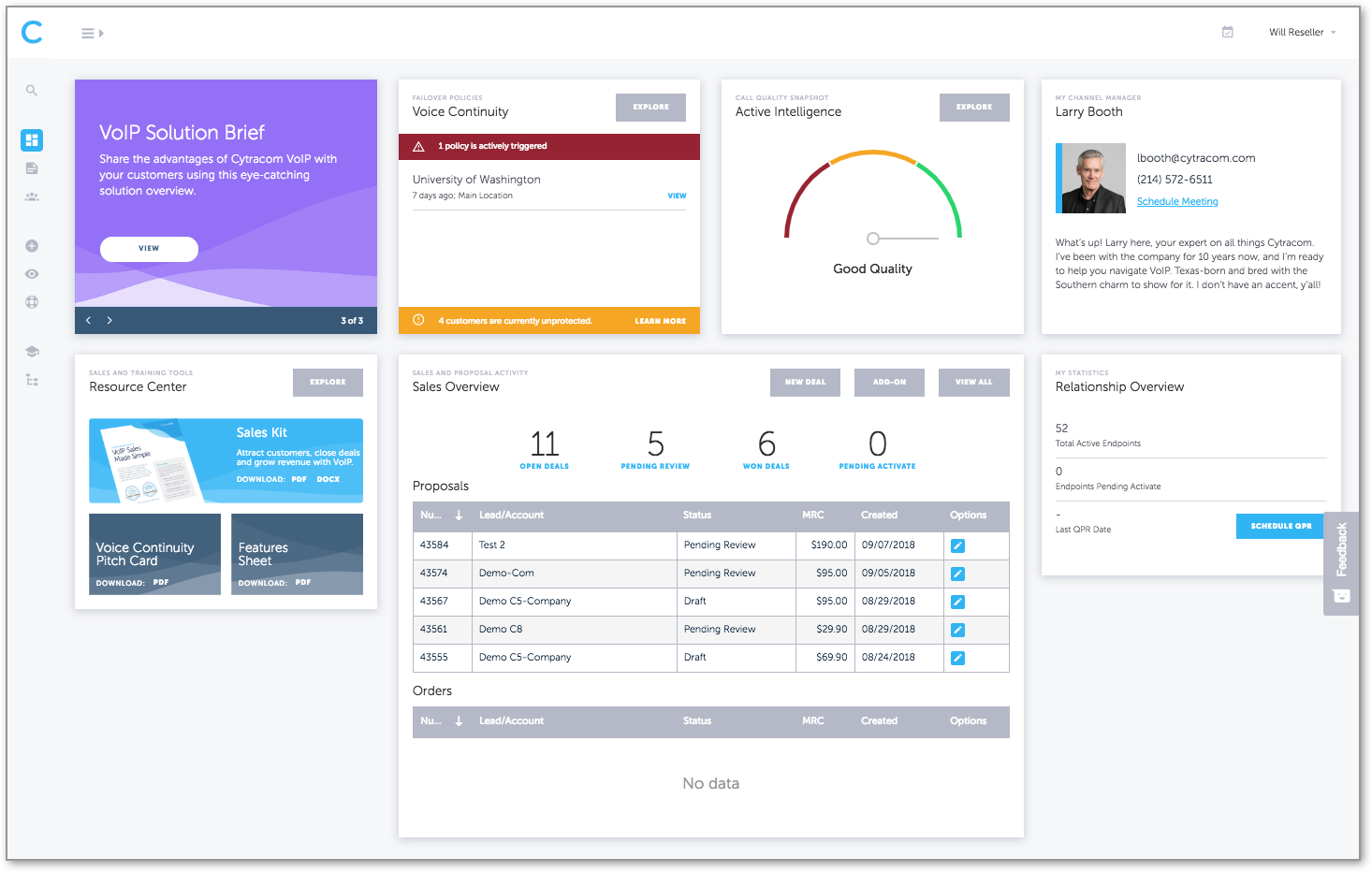Edit proposal 43574 Demo-Com

[957, 574]
